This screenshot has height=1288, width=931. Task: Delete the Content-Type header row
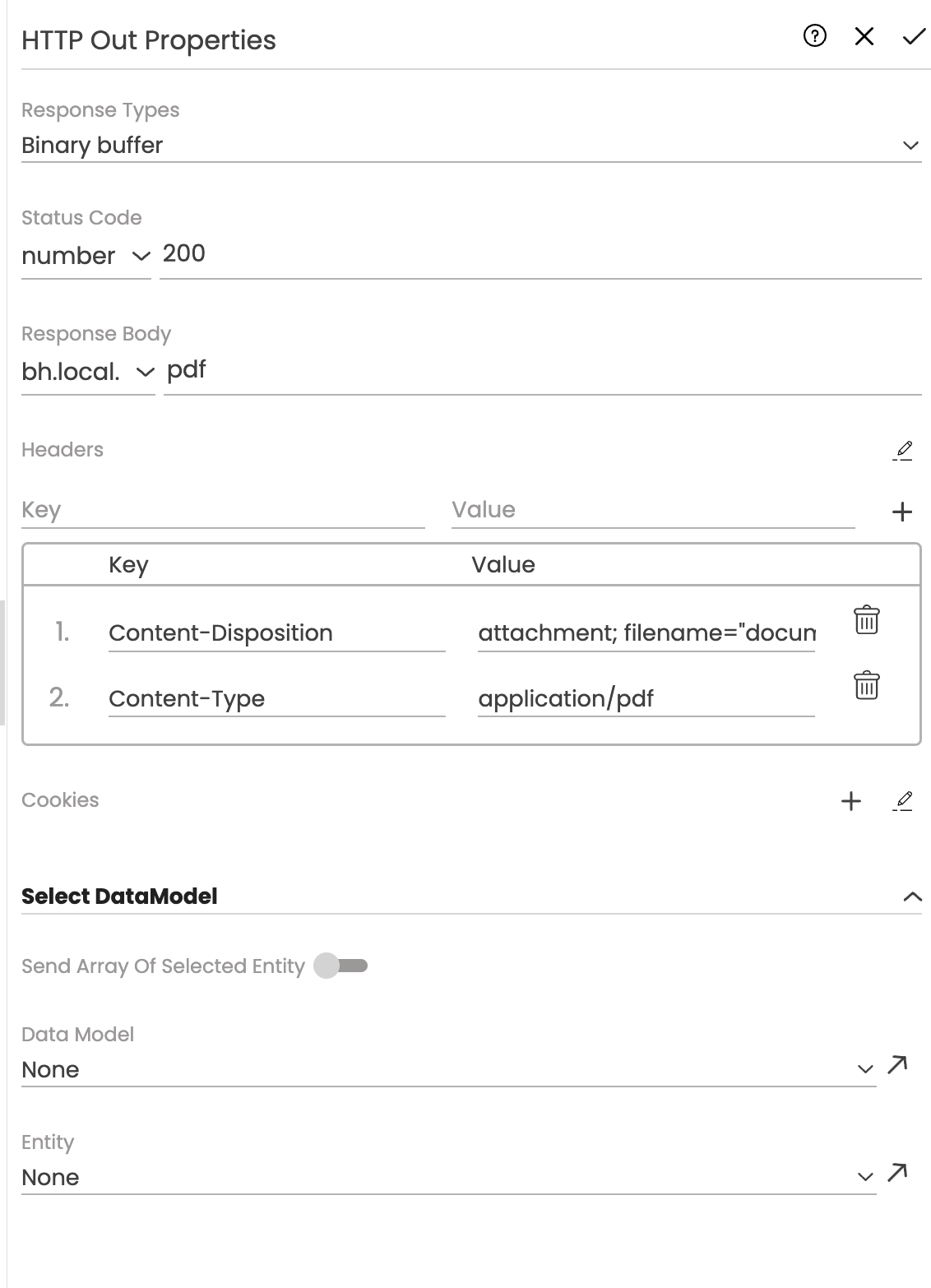(x=866, y=685)
